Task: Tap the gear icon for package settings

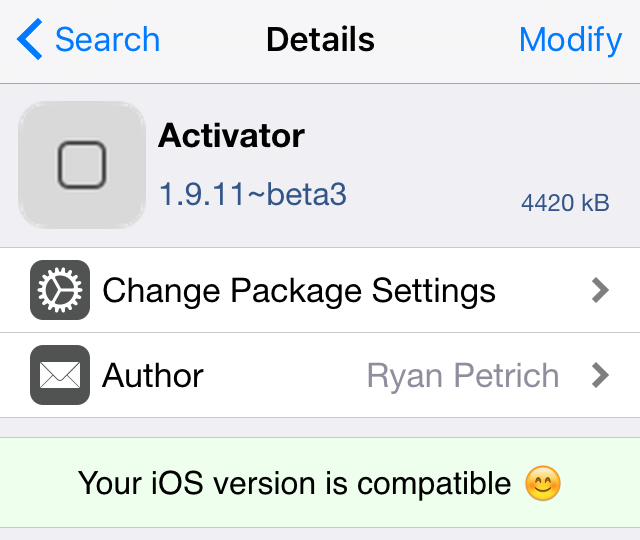Action: click(x=60, y=291)
